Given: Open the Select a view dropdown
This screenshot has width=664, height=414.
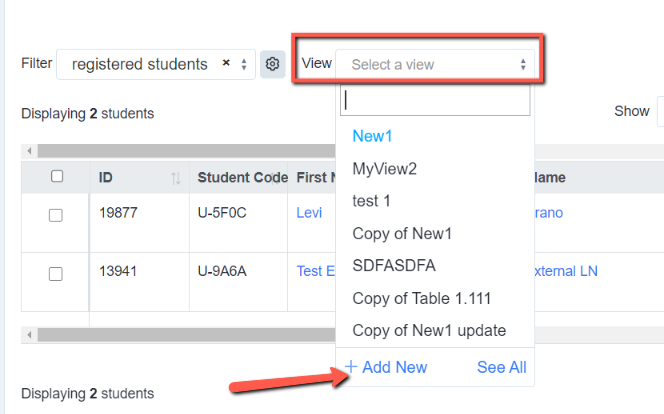Looking at the screenshot, I should pyautogui.click(x=435, y=64).
